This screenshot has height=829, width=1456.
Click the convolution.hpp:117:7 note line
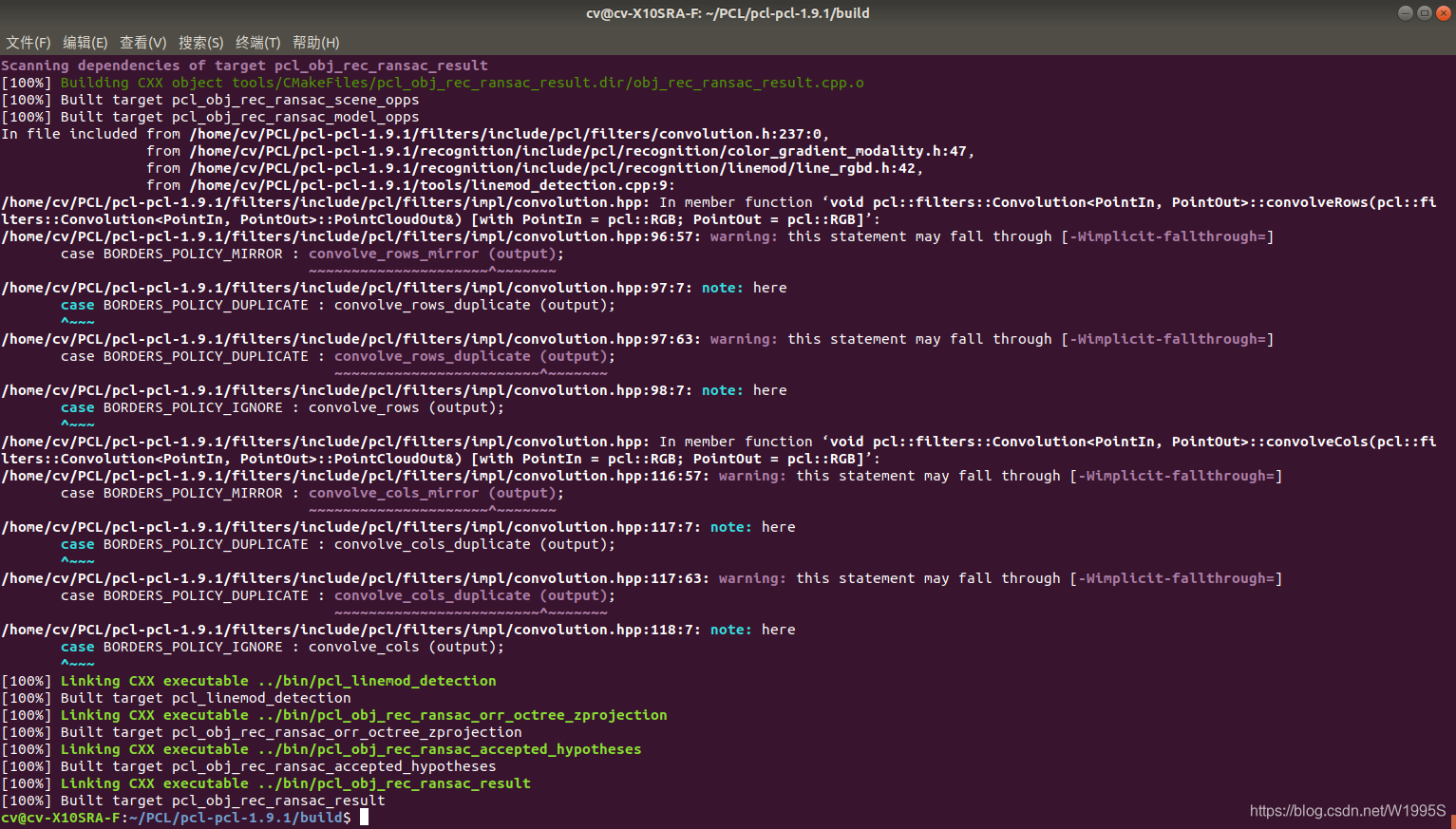[398, 527]
